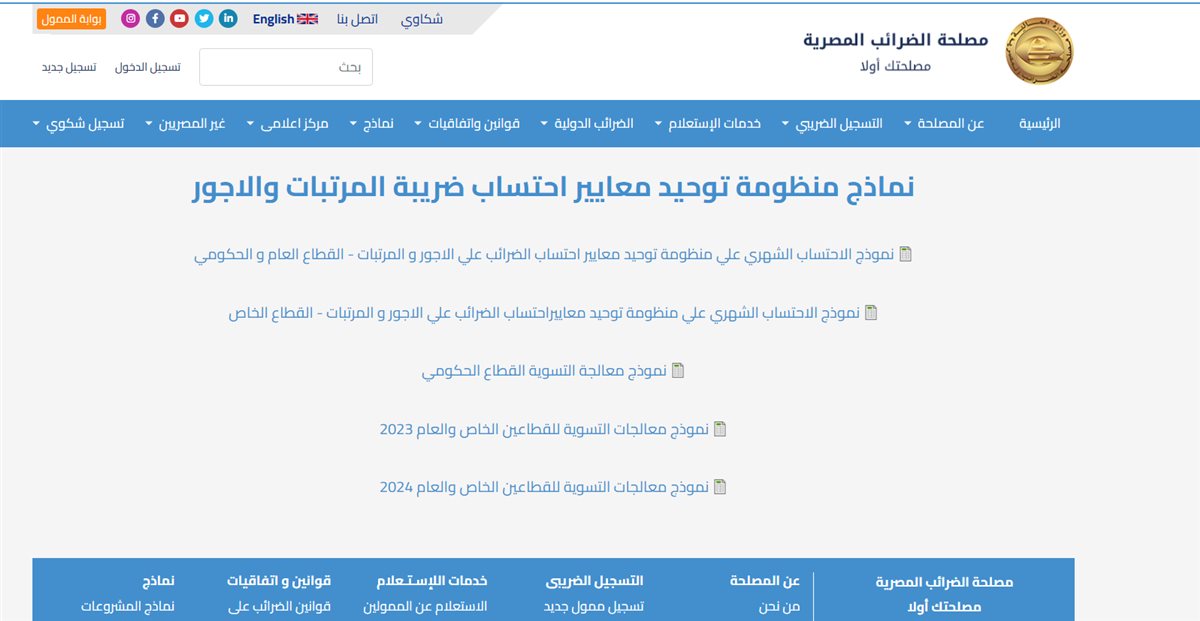Click footer heading عن المصلحة
This screenshot has height=621, width=1200.
coord(766,581)
